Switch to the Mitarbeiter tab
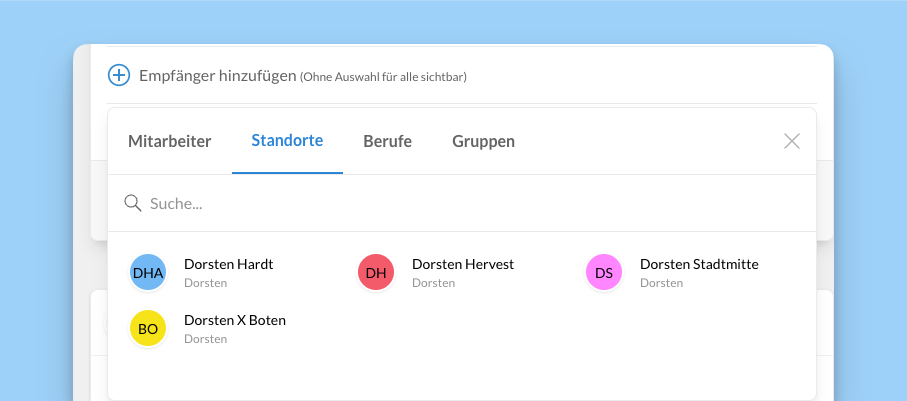 (170, 141)
